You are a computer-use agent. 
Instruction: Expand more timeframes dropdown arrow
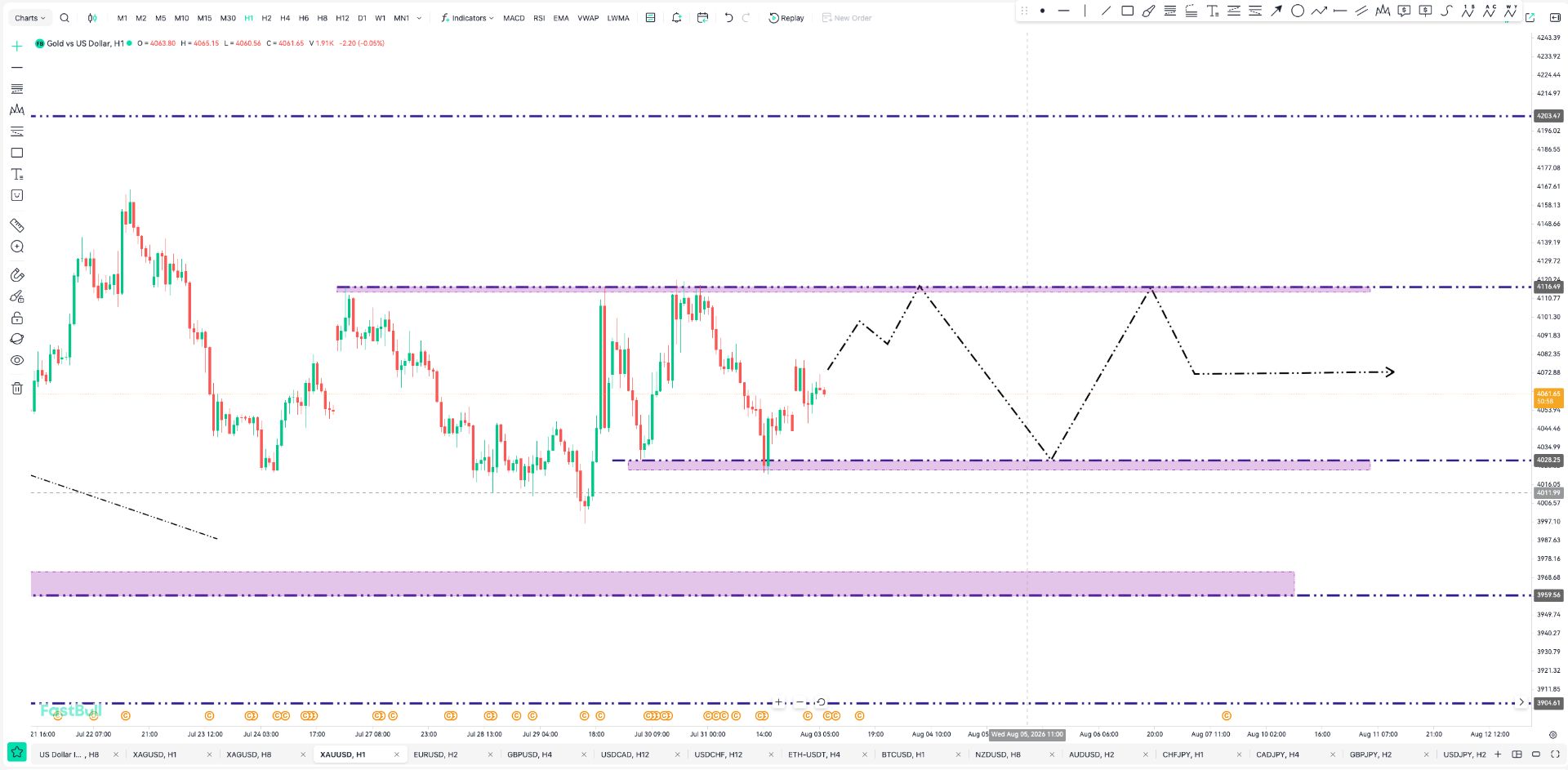[x=420, y=18]
